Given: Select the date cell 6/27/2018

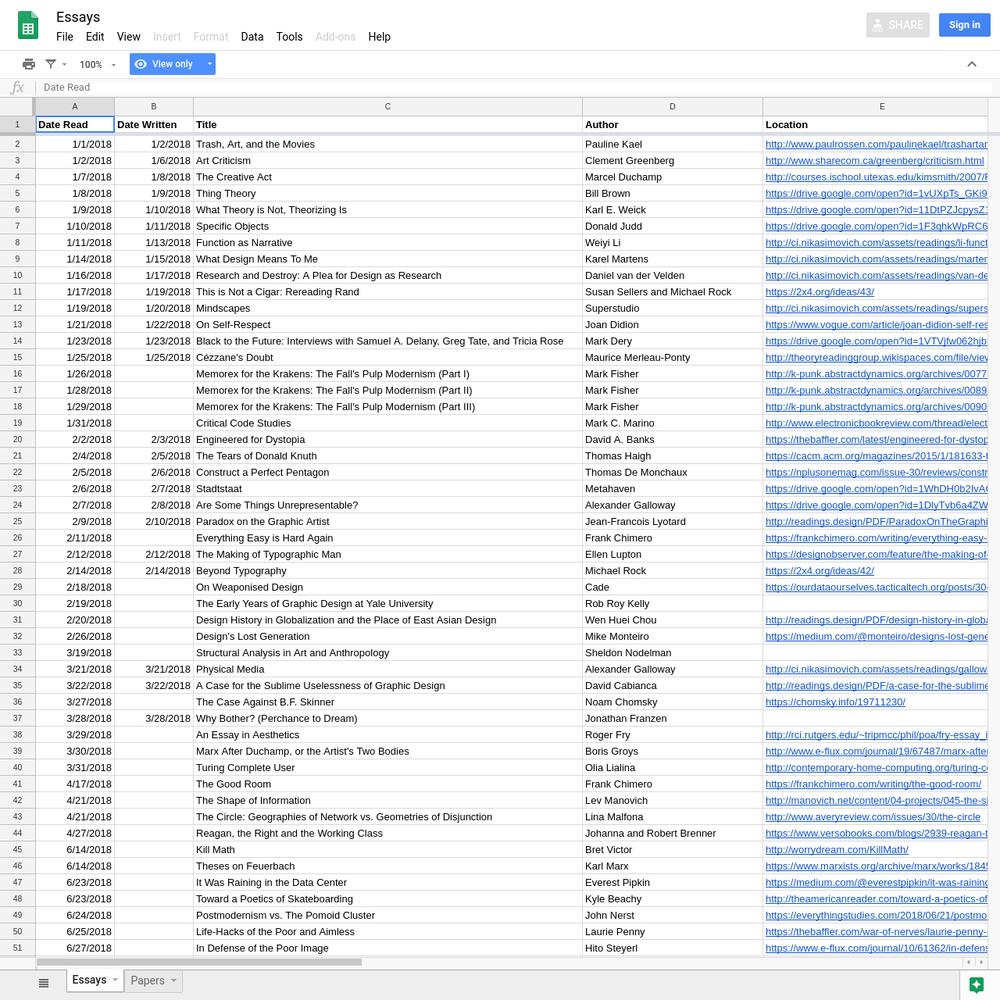Looking at the screenshot, I should coord(75,948).
